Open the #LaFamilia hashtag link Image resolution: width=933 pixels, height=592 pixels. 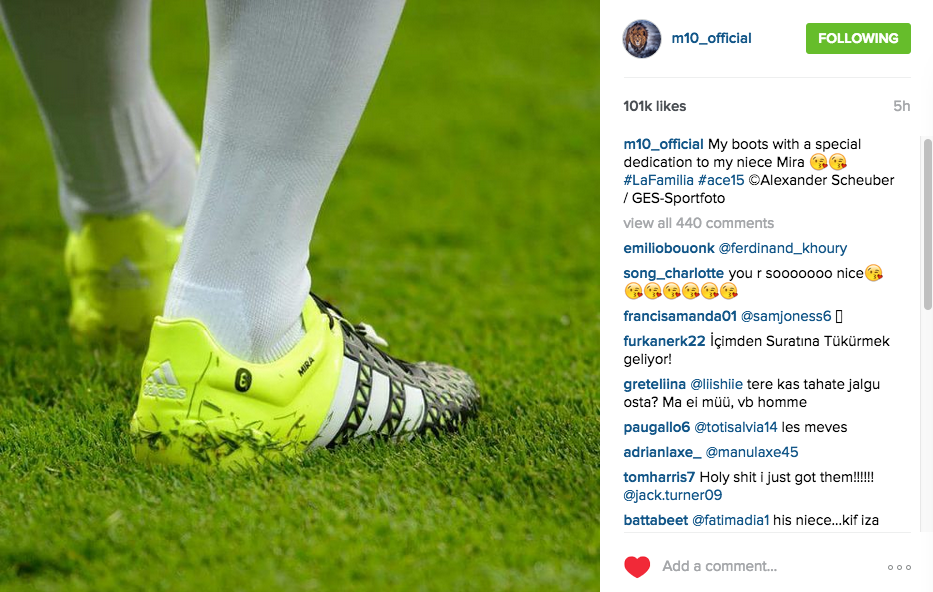(x=658, y=180)
